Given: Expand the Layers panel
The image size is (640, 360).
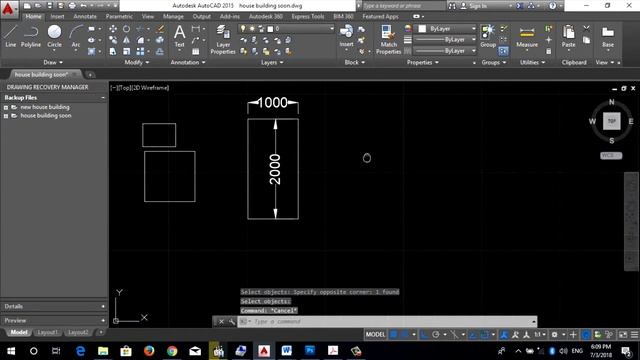Looking at the screenshot, I should click(x=272, y=62).
